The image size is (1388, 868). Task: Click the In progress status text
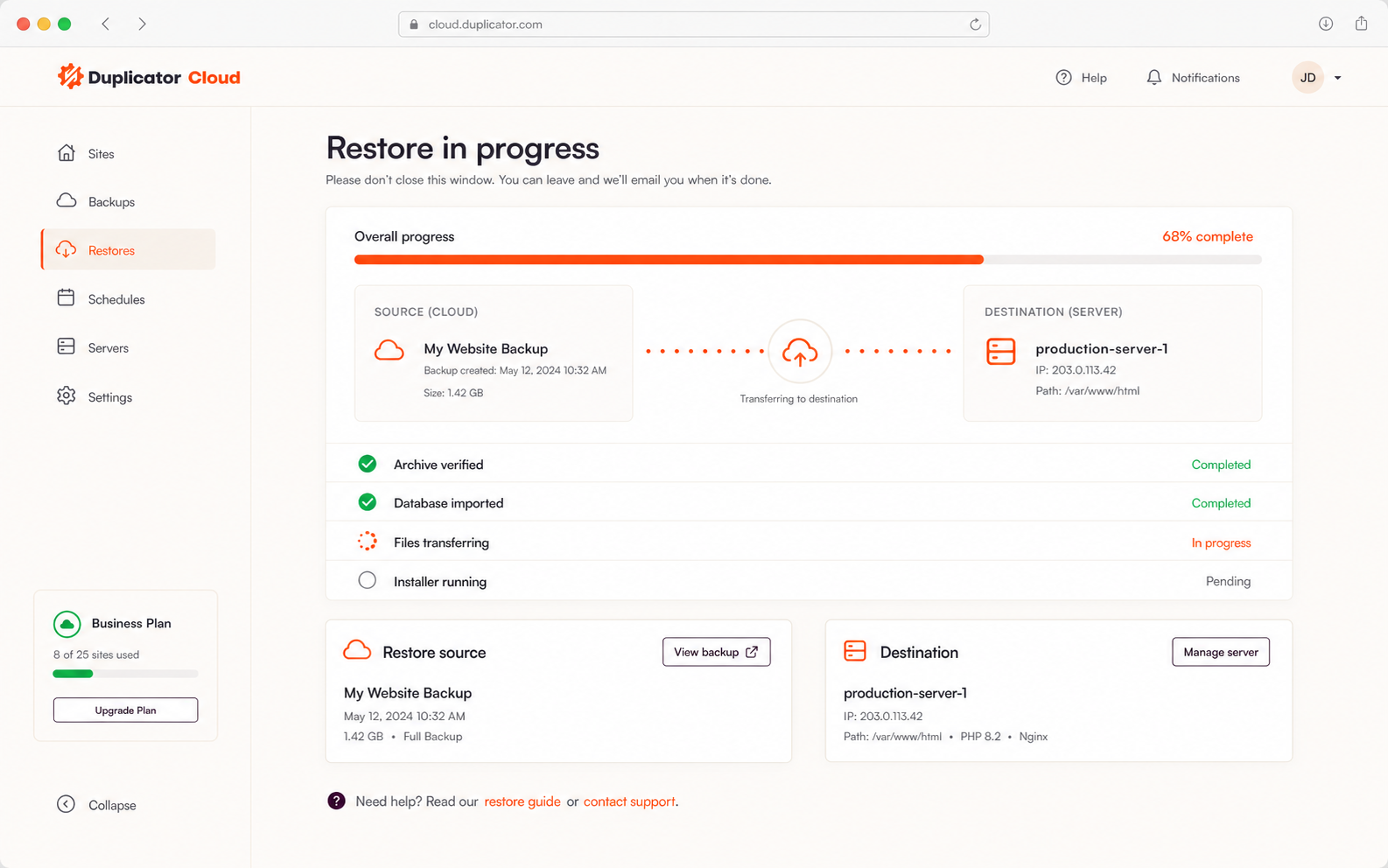[x=1221, y=542]
